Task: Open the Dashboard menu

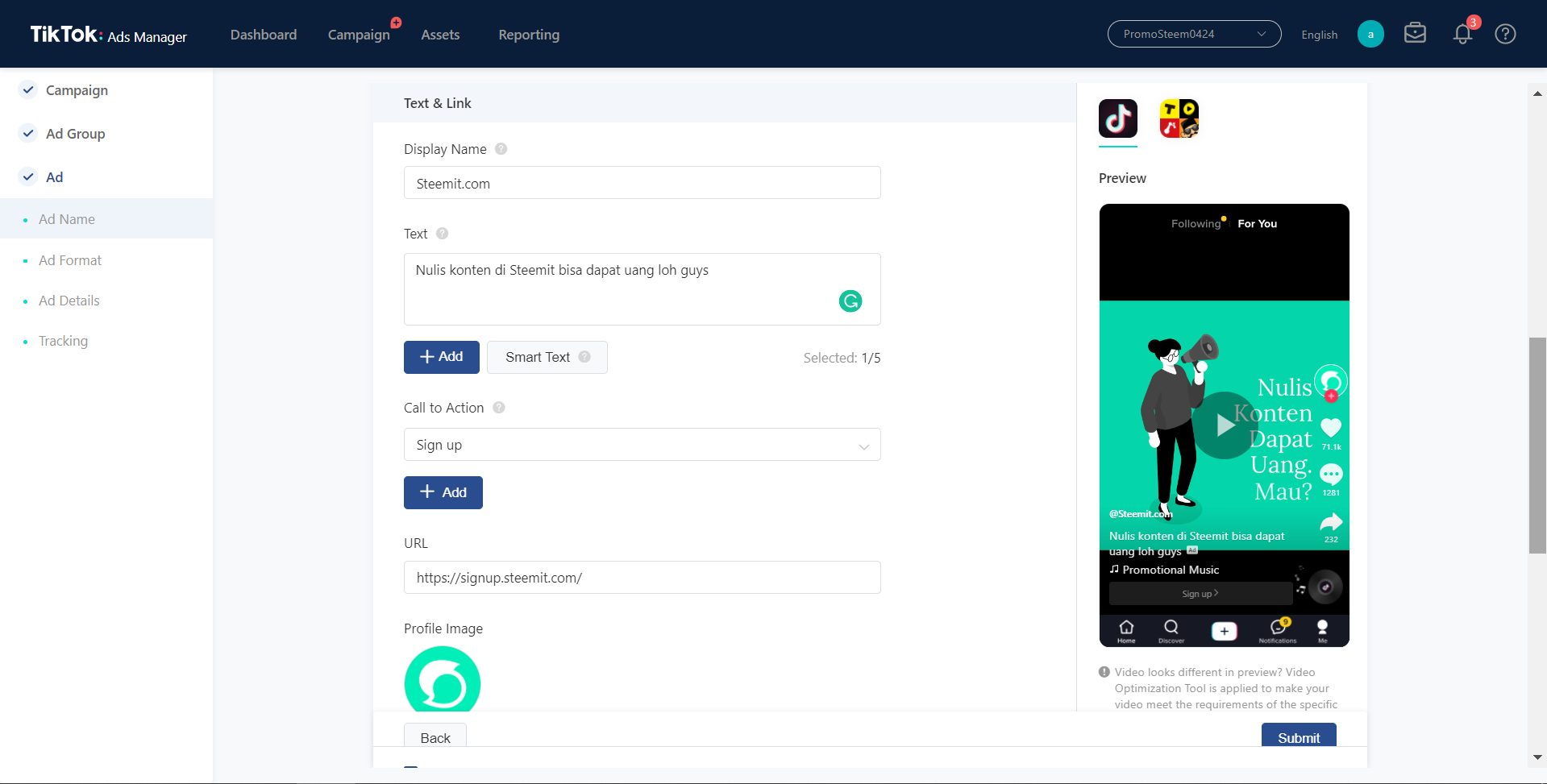Action: 264,35
